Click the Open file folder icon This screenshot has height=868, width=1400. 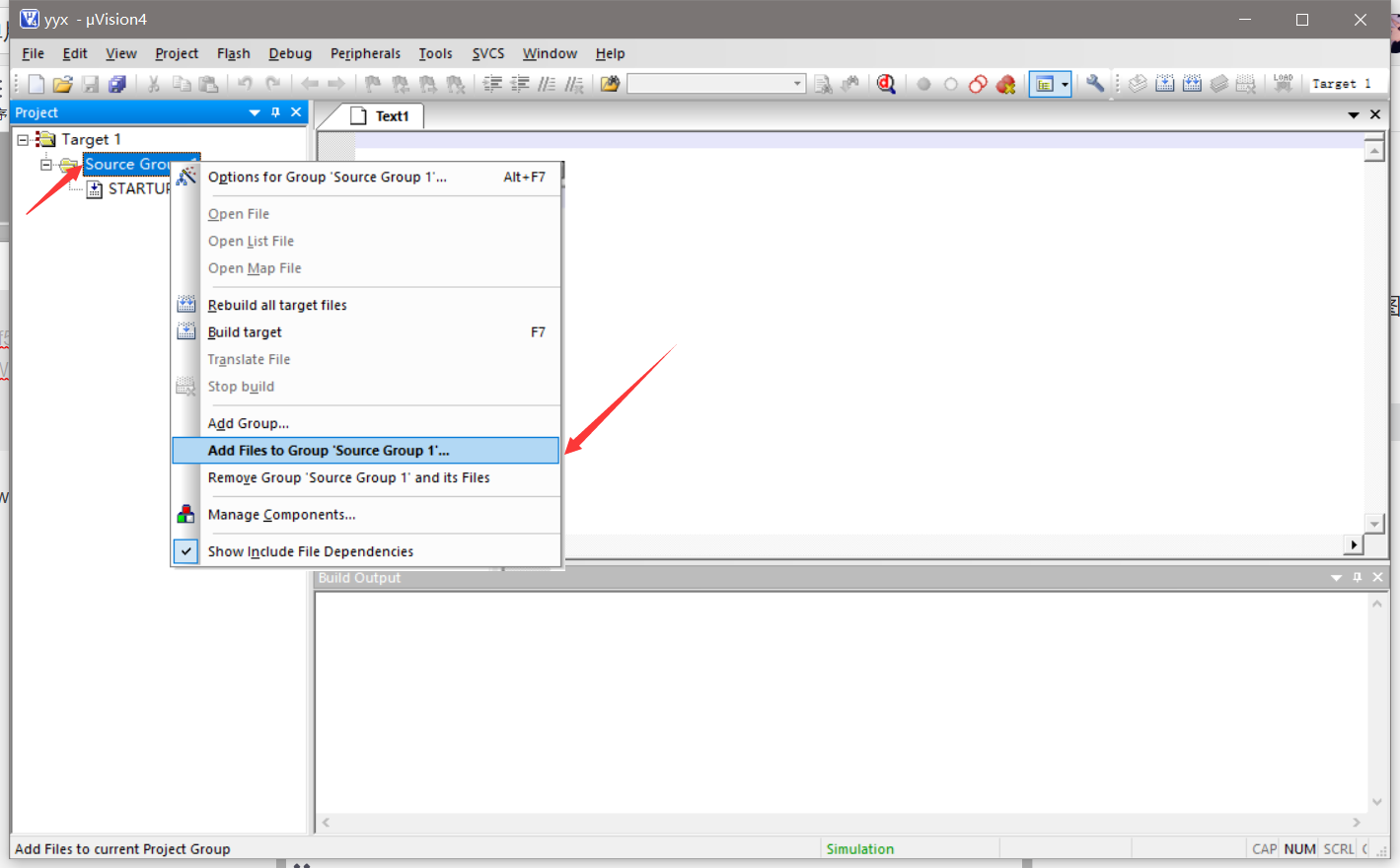(63, 84)
